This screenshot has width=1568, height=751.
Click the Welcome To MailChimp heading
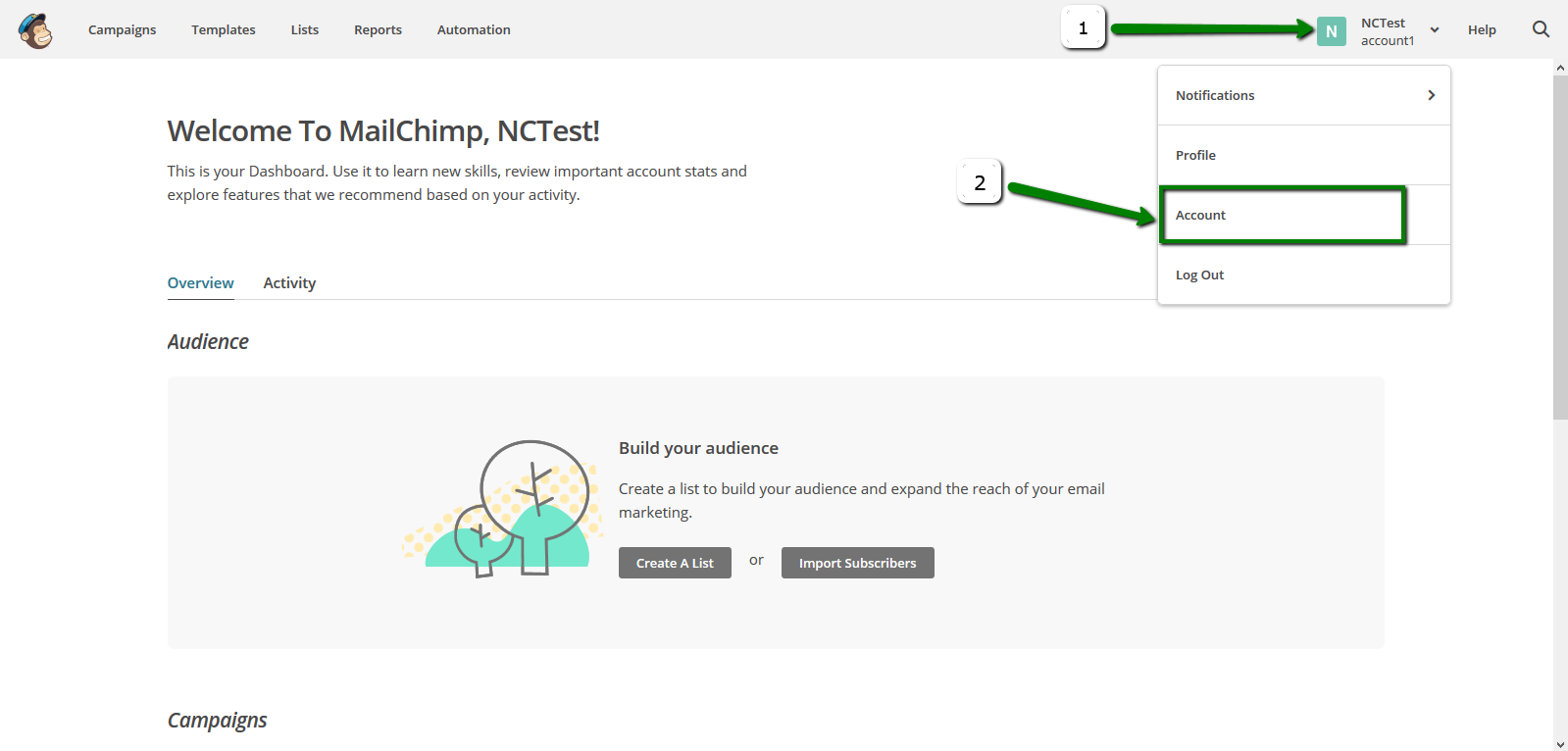point(383,130)
